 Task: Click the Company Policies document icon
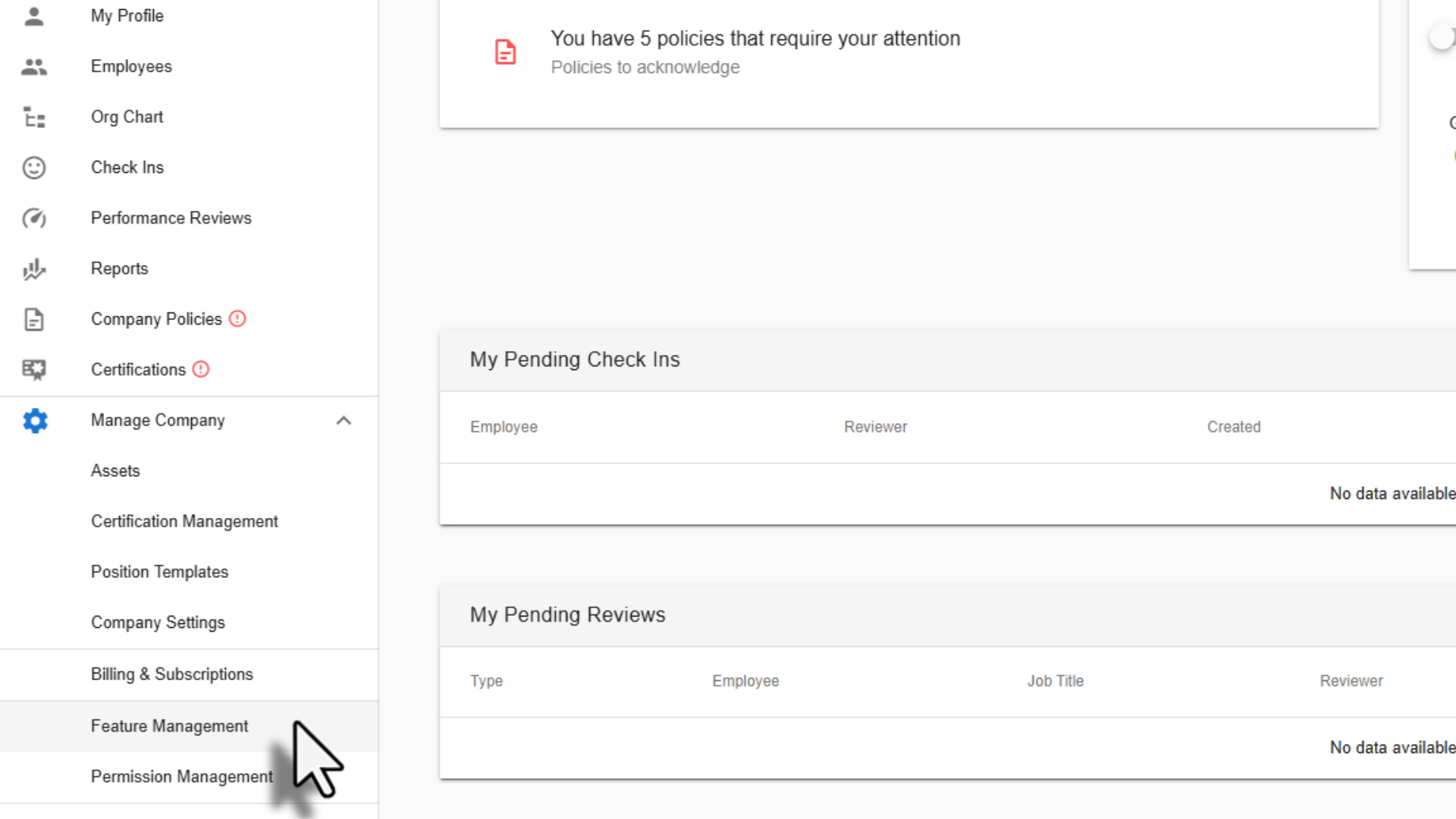pos(34,319)
